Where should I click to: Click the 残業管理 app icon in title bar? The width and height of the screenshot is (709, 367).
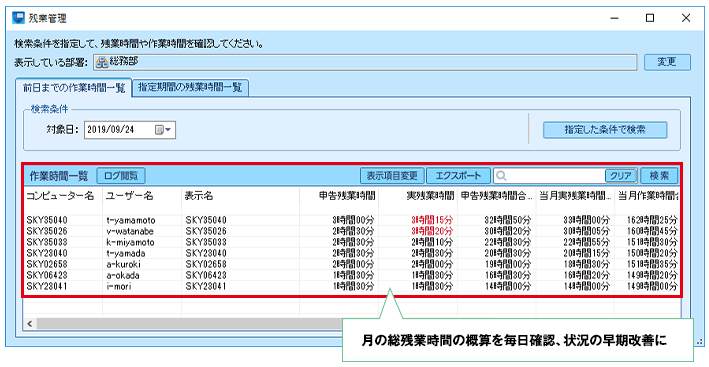19,18
